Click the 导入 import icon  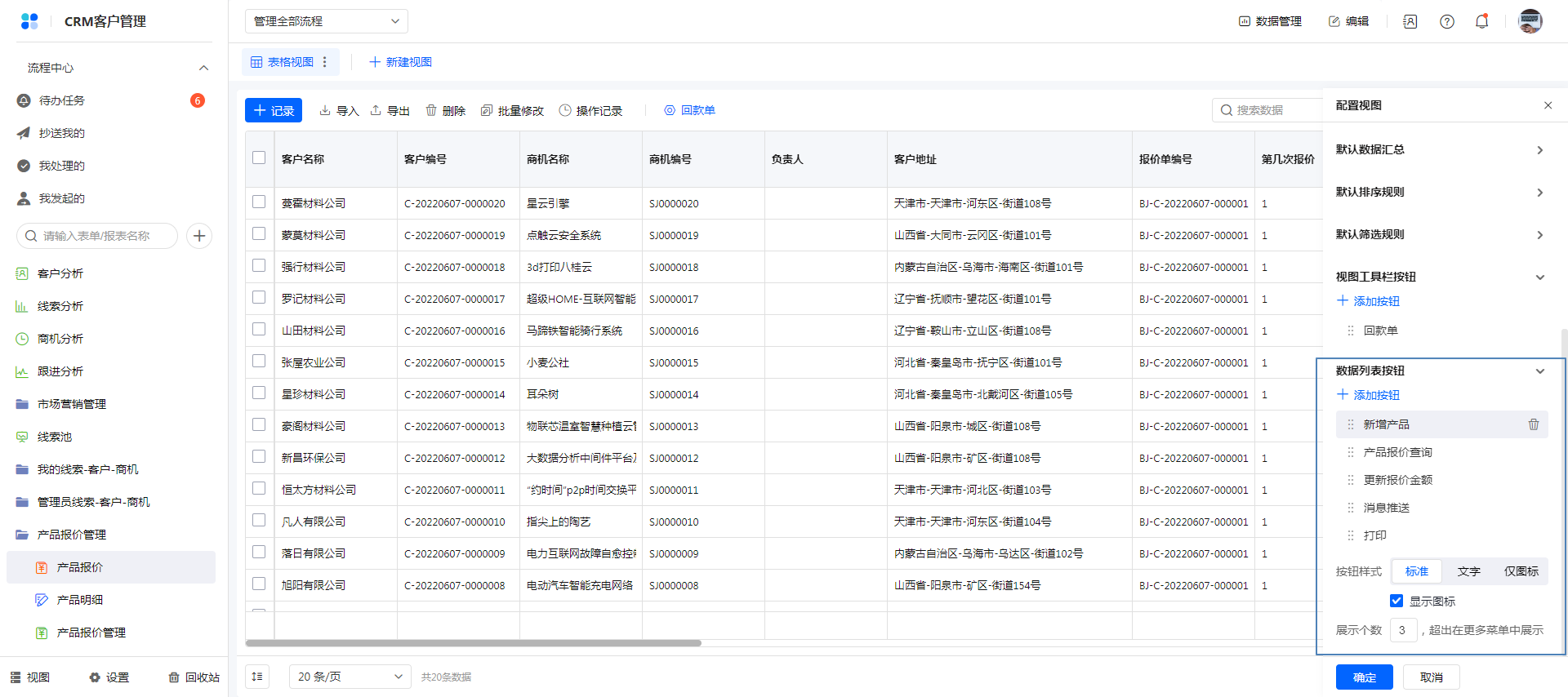325,110
